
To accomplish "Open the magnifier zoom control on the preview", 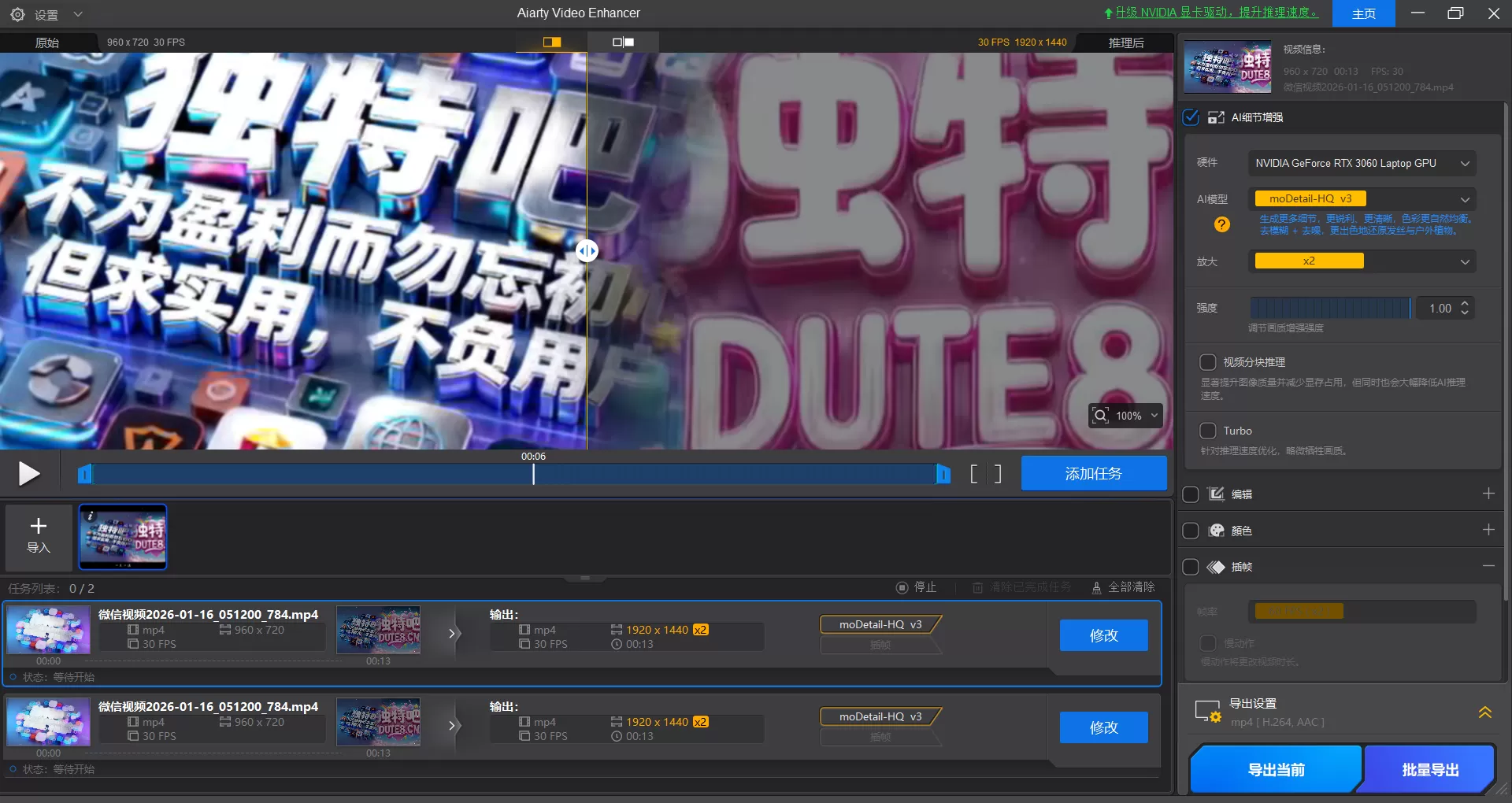I will [1100, 416].
